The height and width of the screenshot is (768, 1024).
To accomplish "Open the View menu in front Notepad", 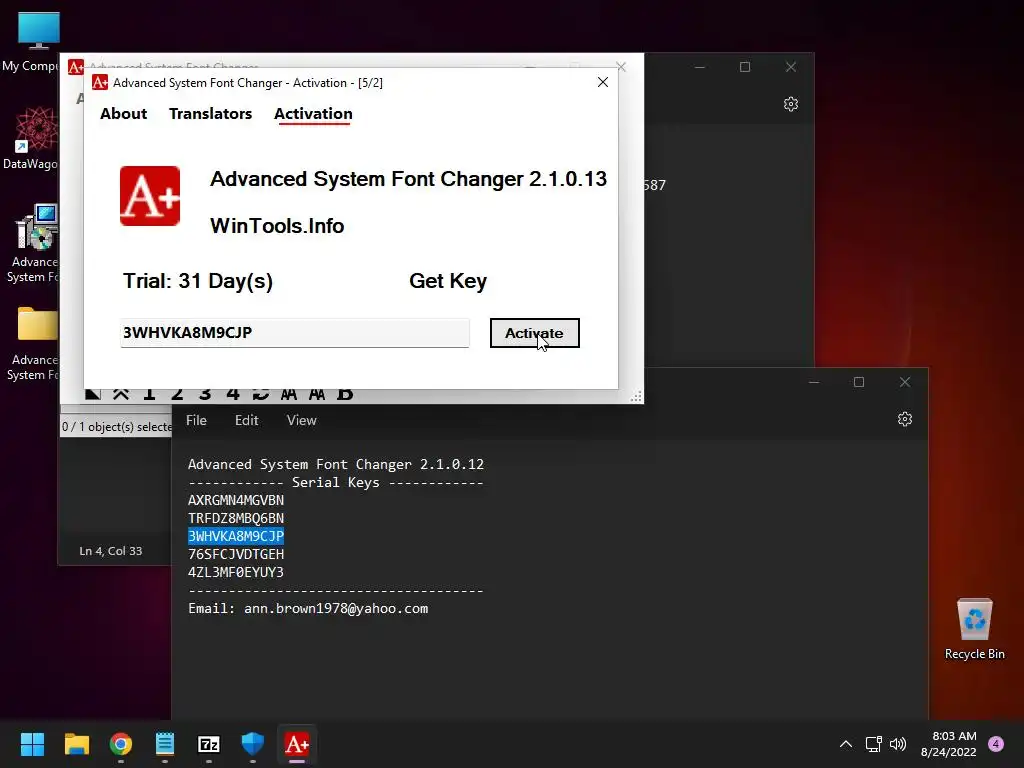I will pyautogui.click(x=301, y=421).
